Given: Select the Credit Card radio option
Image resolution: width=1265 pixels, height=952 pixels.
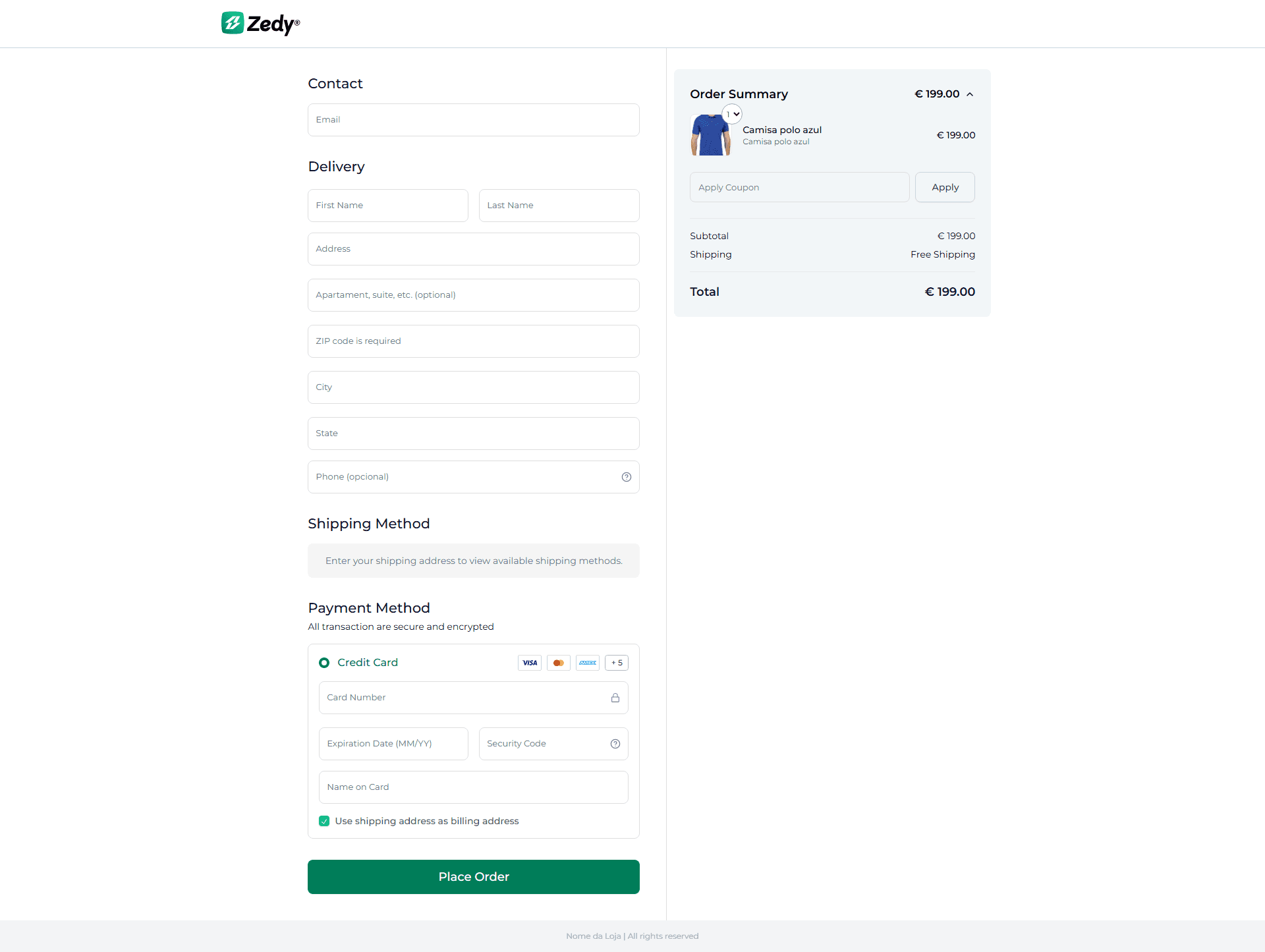Looking at the screenshot, I should click(324, 663).
